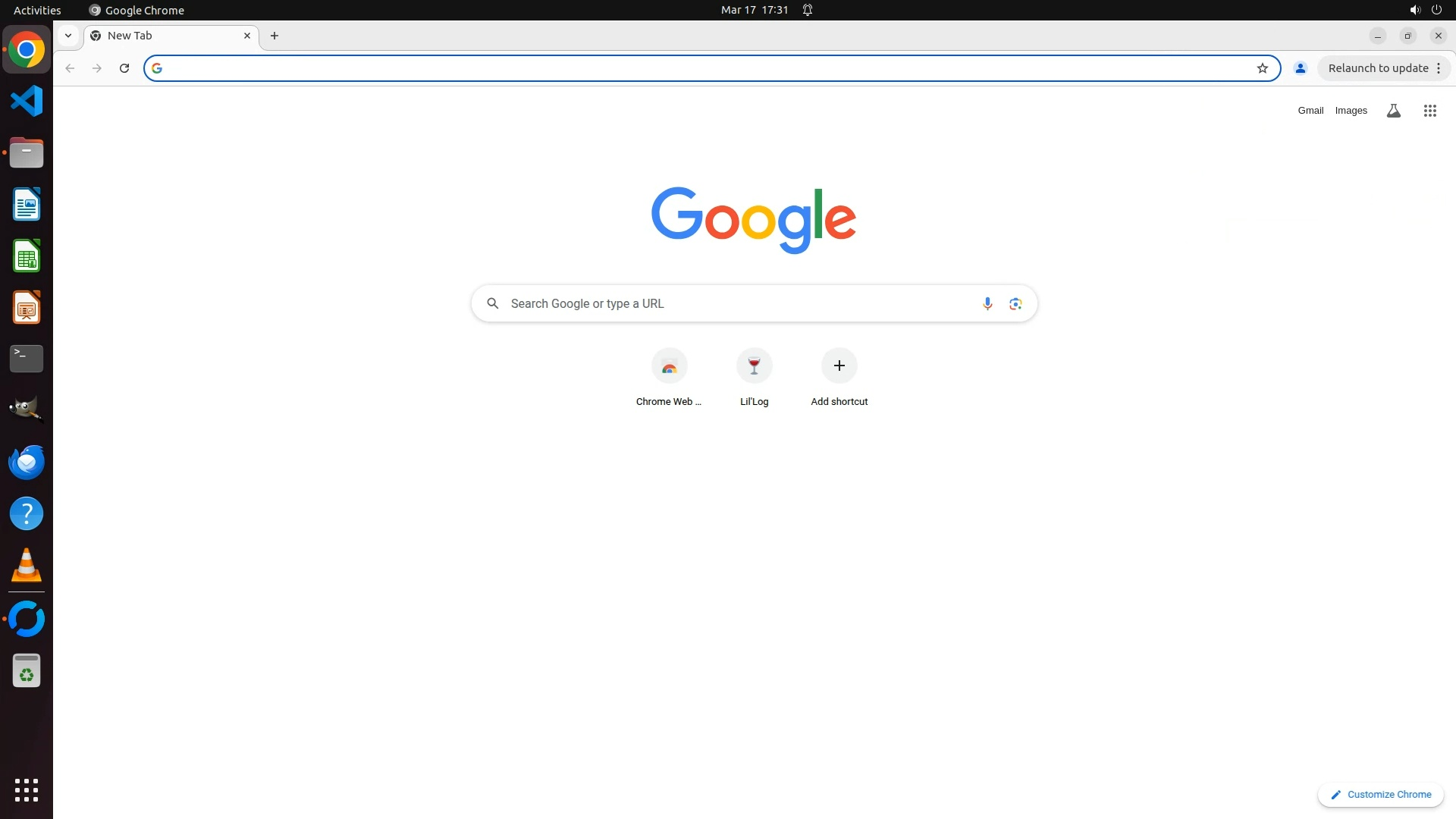Open the Chrome Web Store shortcut

tap(669, 367)
